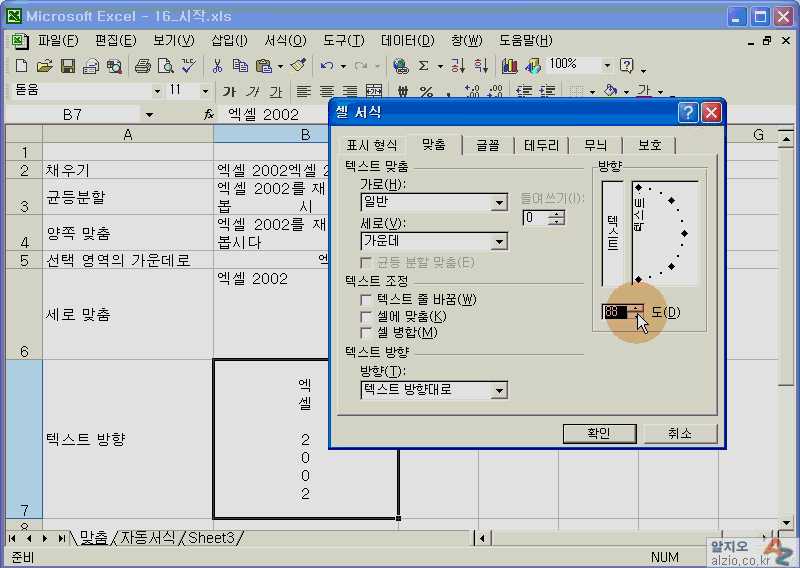Click the Undo arrow icon
The height and width of the screenshot is (568, 800).
[327, 66]
